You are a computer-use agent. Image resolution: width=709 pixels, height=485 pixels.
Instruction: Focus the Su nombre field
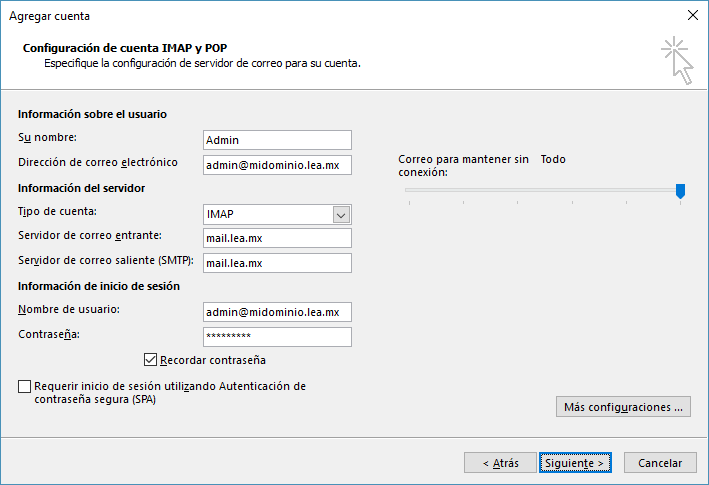[277, 140]
